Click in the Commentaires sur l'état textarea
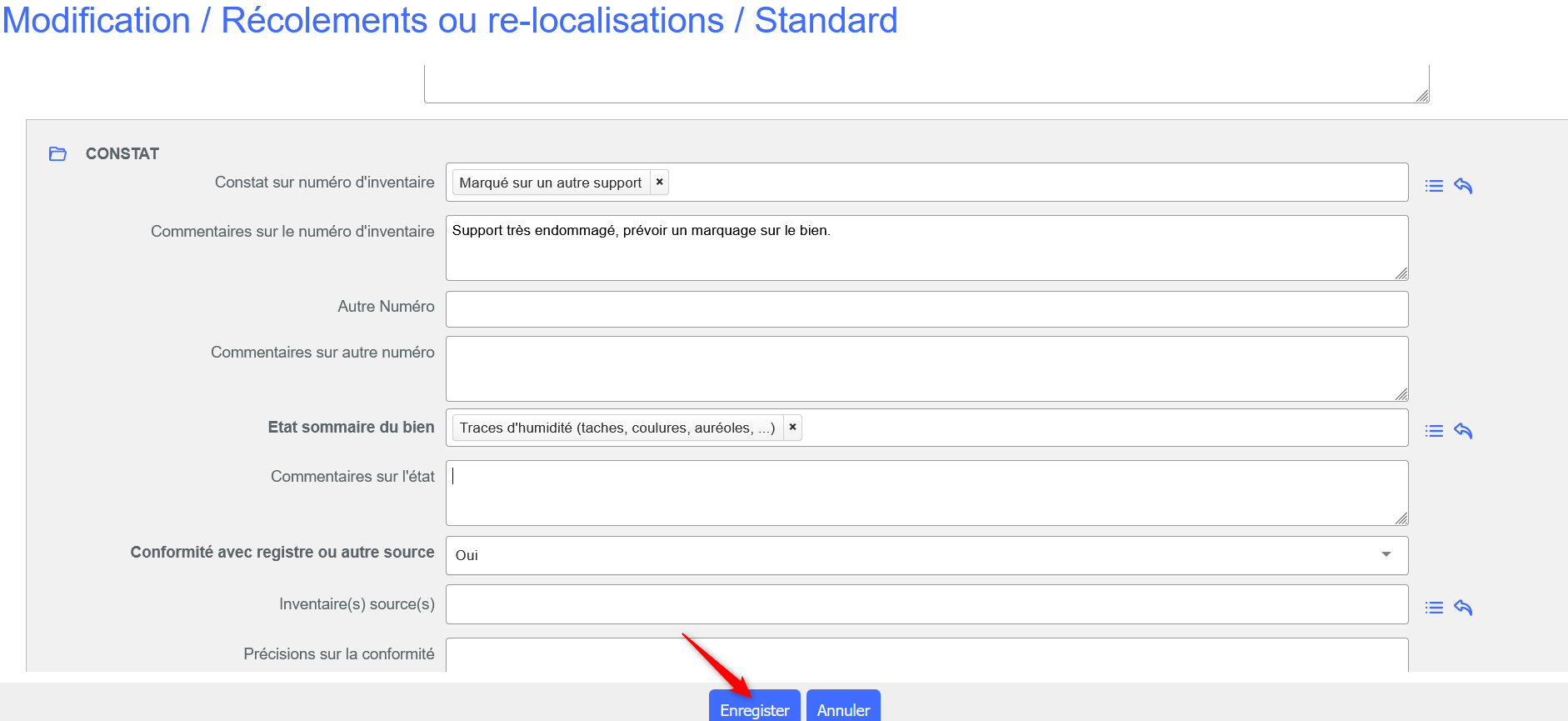 click(x=926, y=493)
